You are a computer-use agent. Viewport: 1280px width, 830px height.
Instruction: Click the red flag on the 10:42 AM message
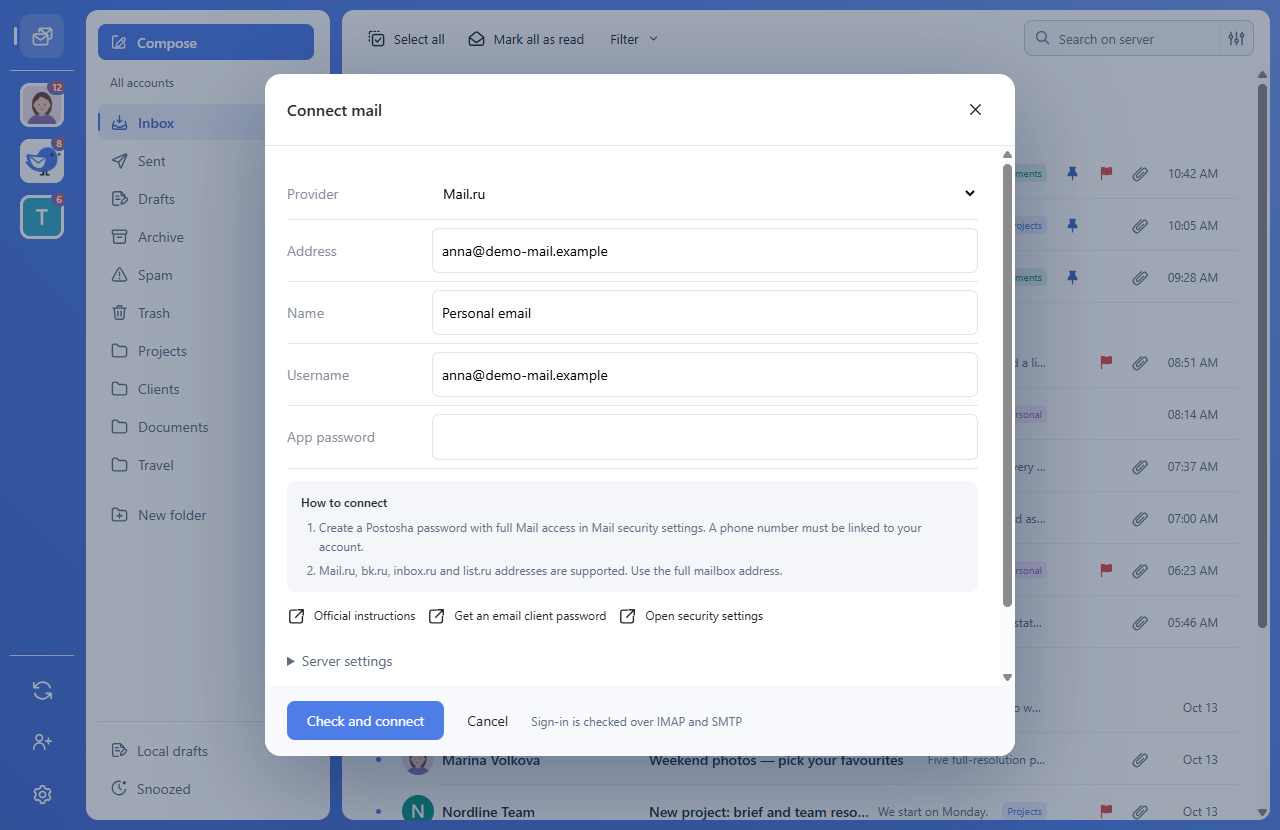(1106, 173)
